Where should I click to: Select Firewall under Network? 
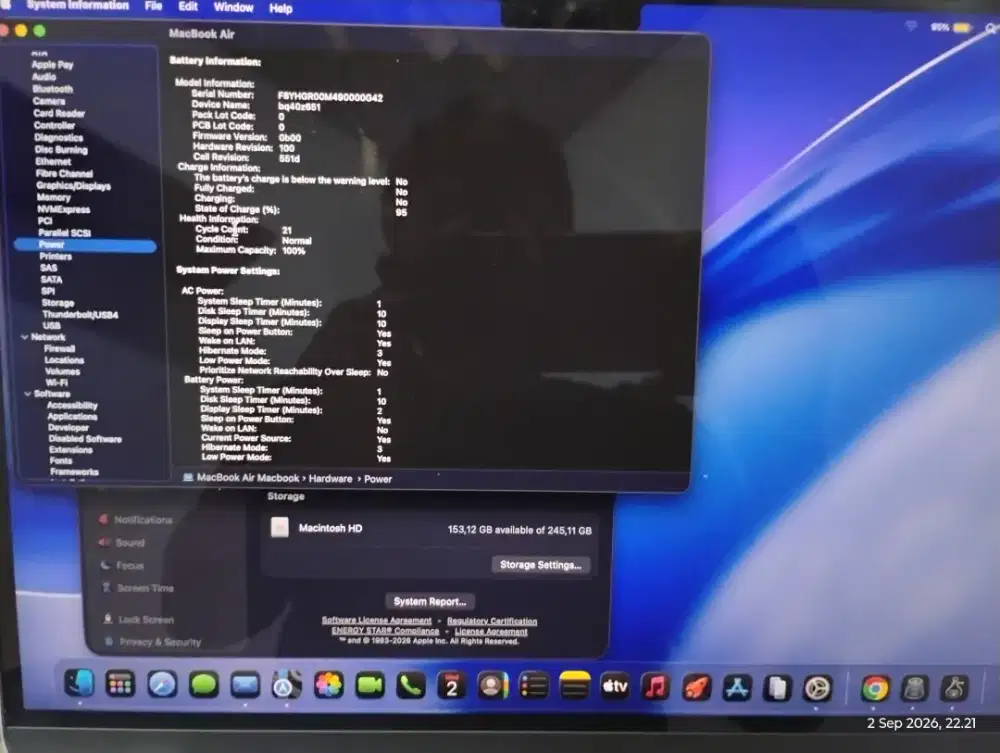pyautogui.click(x=60, y=349)
